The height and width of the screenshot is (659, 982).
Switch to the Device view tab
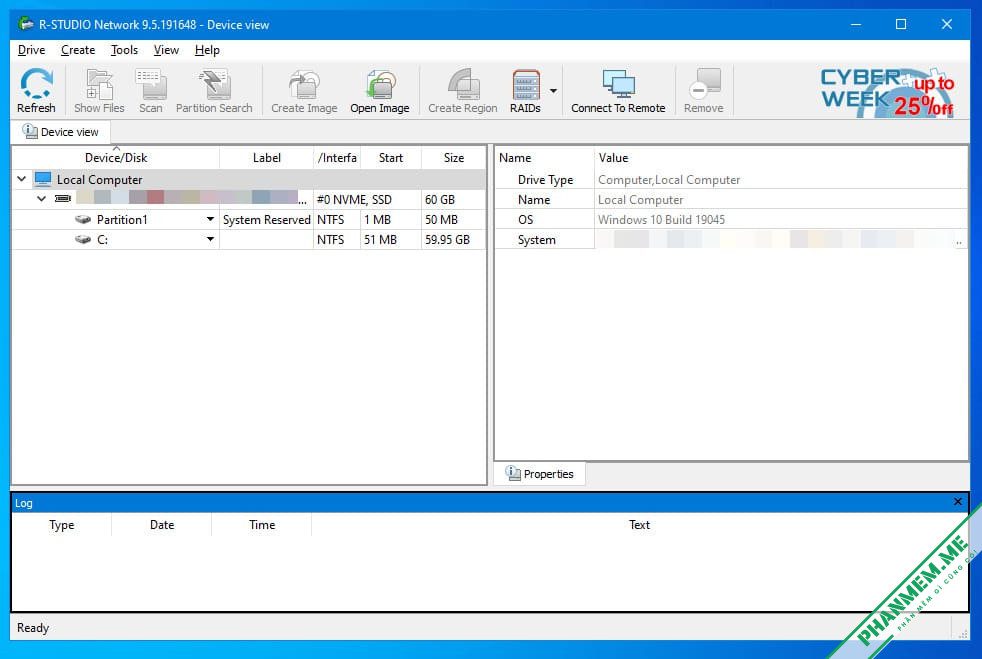(x=61, y=132)
